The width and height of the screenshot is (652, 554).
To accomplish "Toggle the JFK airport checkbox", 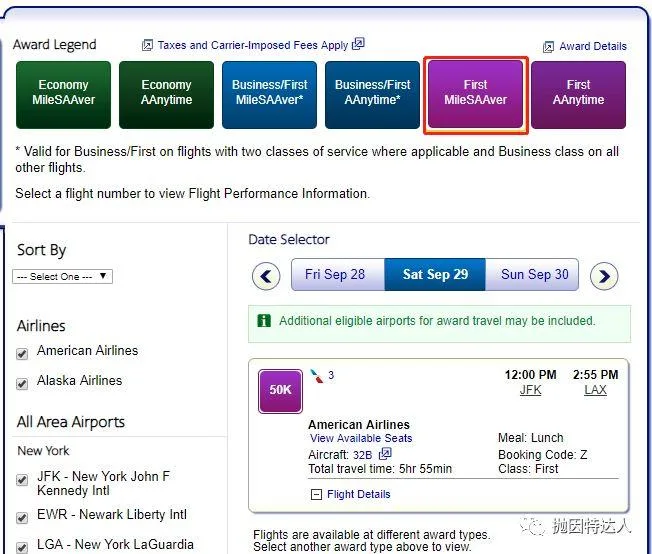I will [x=22, y=480].
